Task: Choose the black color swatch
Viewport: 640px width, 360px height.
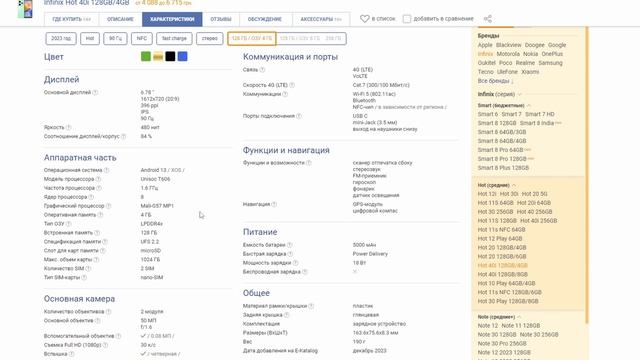Action: pos(170,56)
